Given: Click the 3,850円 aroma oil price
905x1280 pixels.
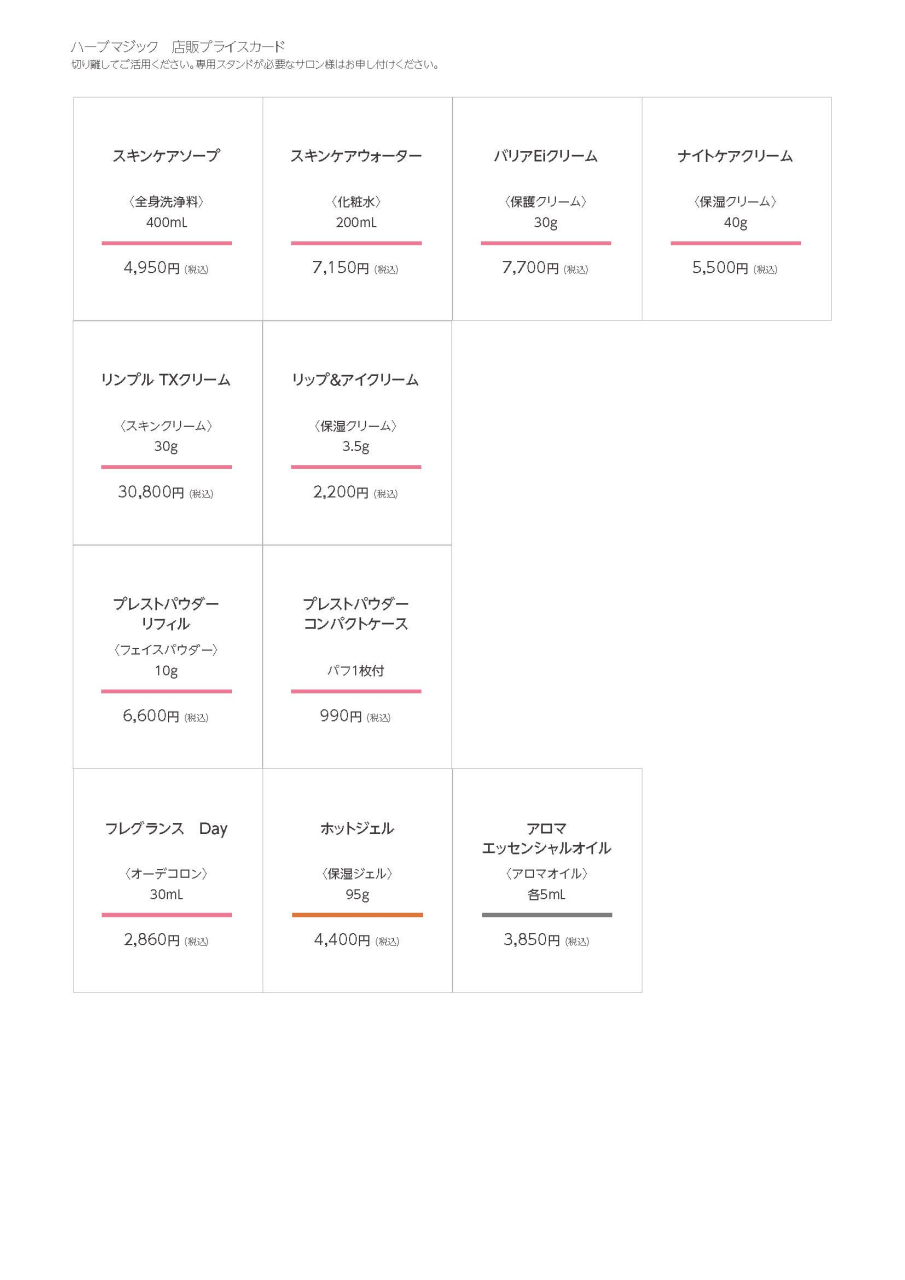Looking at the screenshot, I should click(x=532, y=940).
